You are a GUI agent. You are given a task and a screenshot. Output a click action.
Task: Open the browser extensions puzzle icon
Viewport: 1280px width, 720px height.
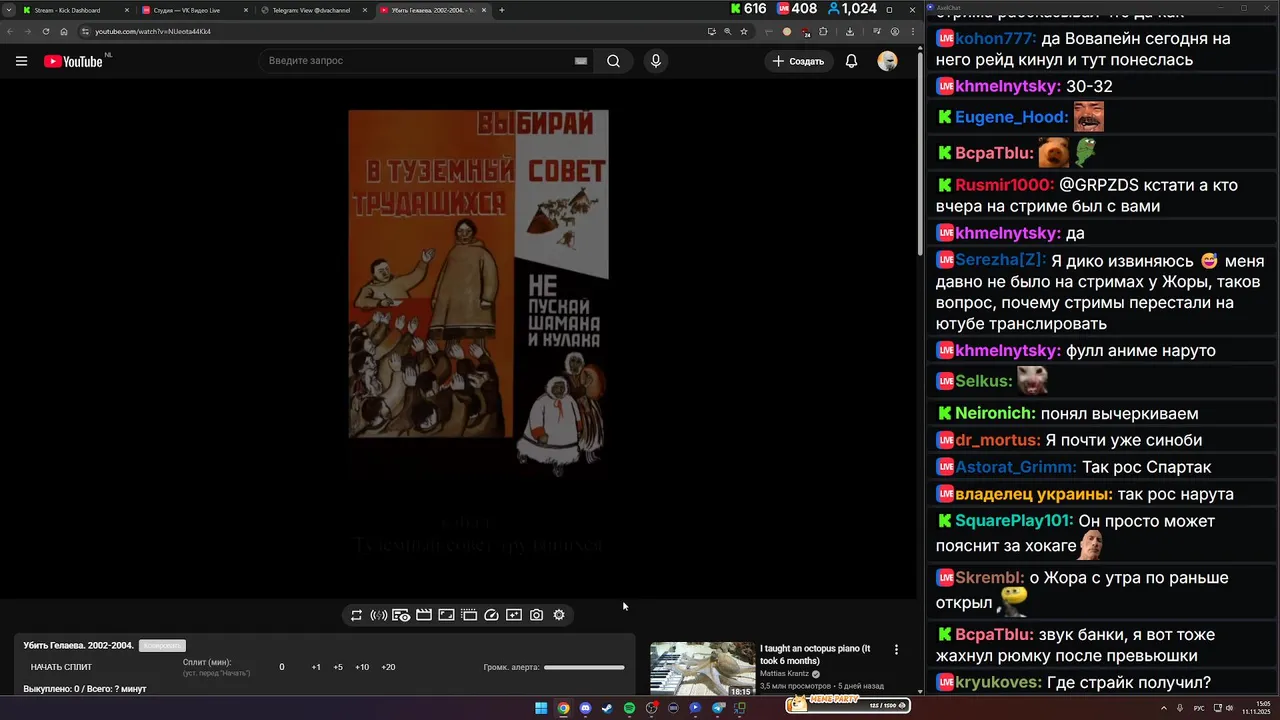(823, 31)
